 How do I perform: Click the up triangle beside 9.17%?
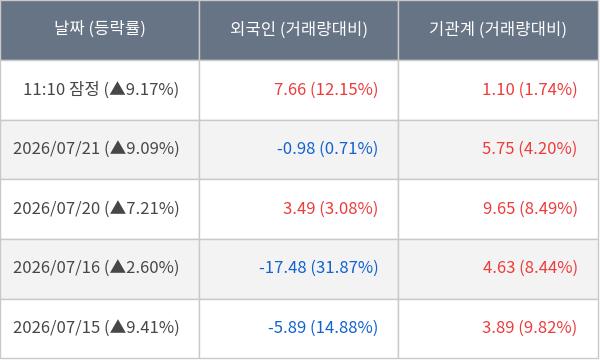pos(117,89)
